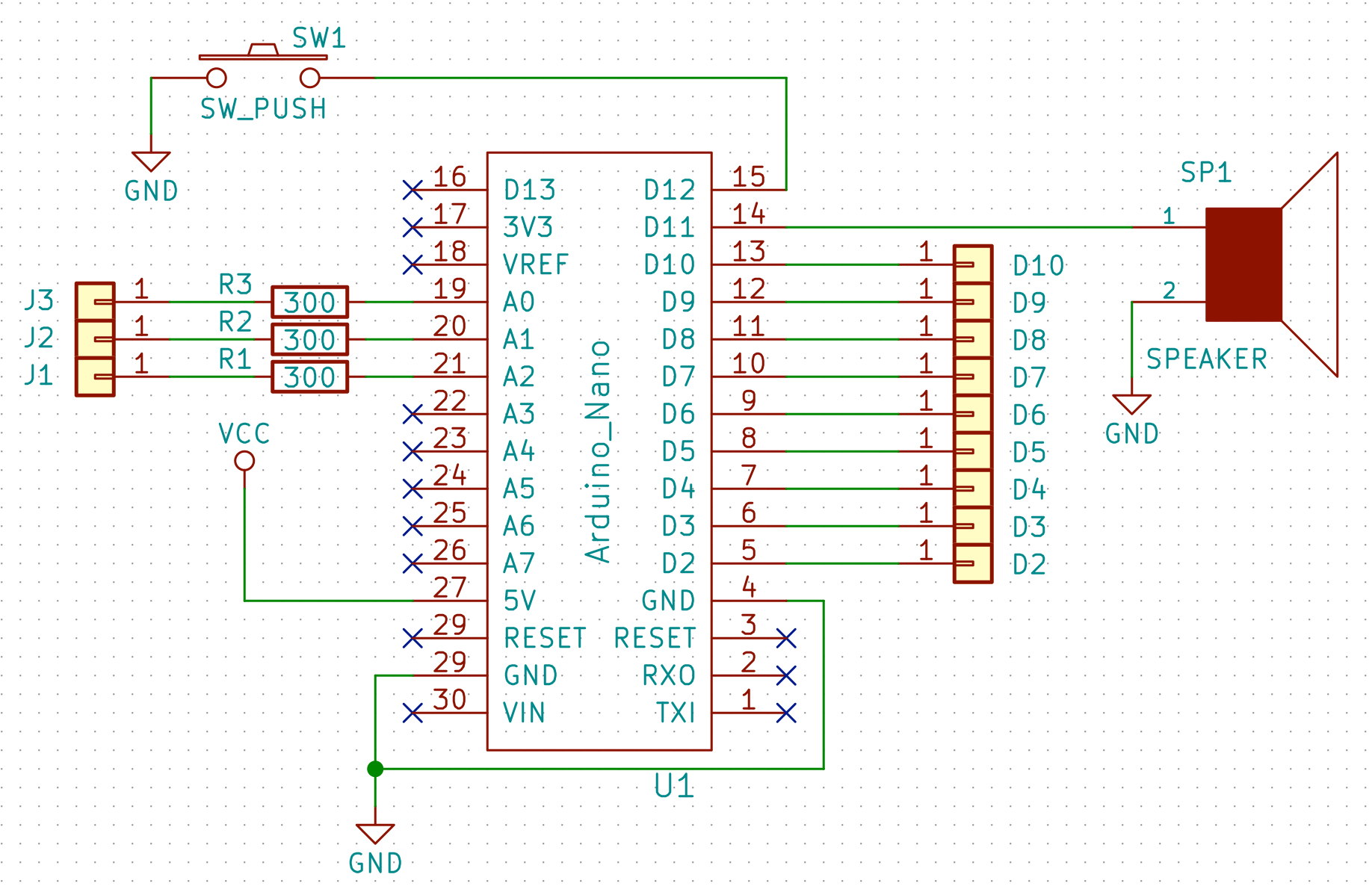Click the D4 connector label at right
This screenshot has height=889, width=1372.
(1030, 490)
